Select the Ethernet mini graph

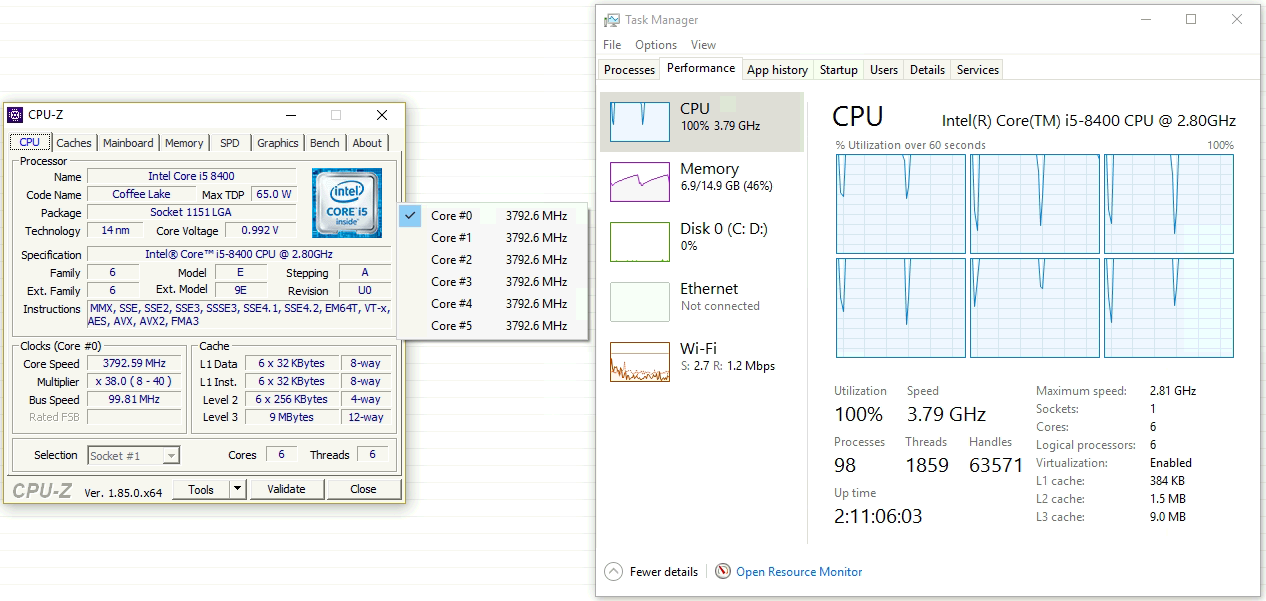[x=640, y=302]
